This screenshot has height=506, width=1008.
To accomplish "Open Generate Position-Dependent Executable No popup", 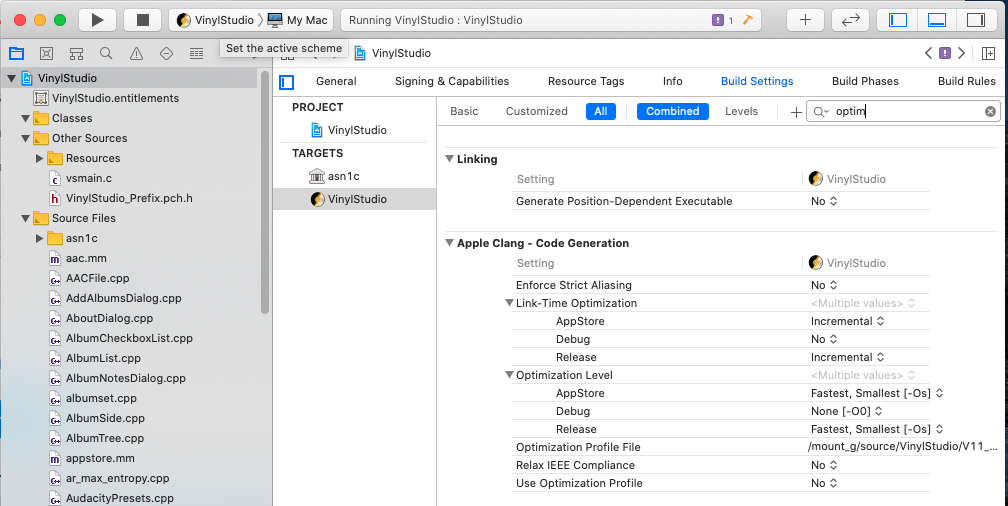I will click(824, 201).
